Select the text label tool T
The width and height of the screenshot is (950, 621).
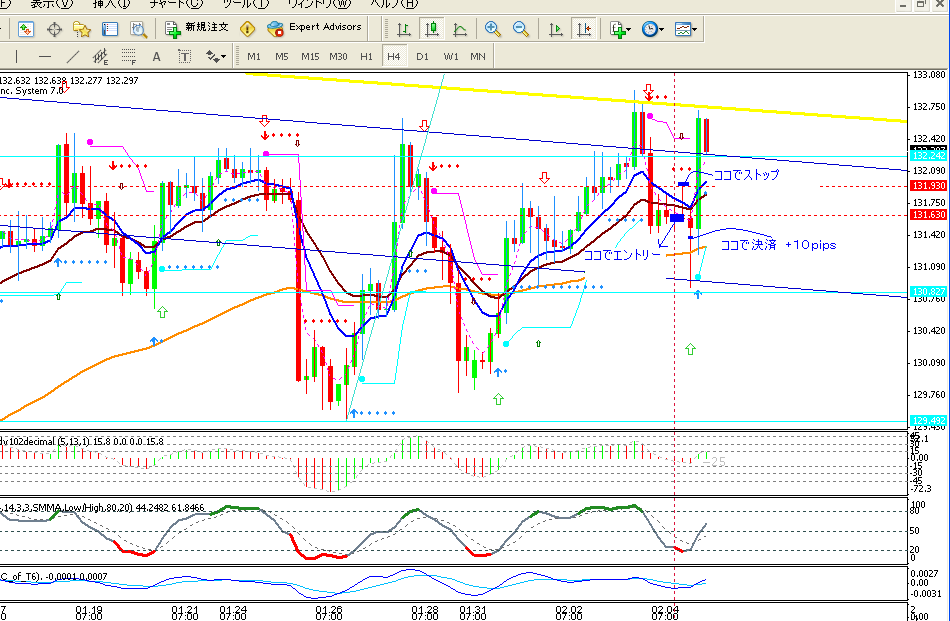click(x=185, y=57)
